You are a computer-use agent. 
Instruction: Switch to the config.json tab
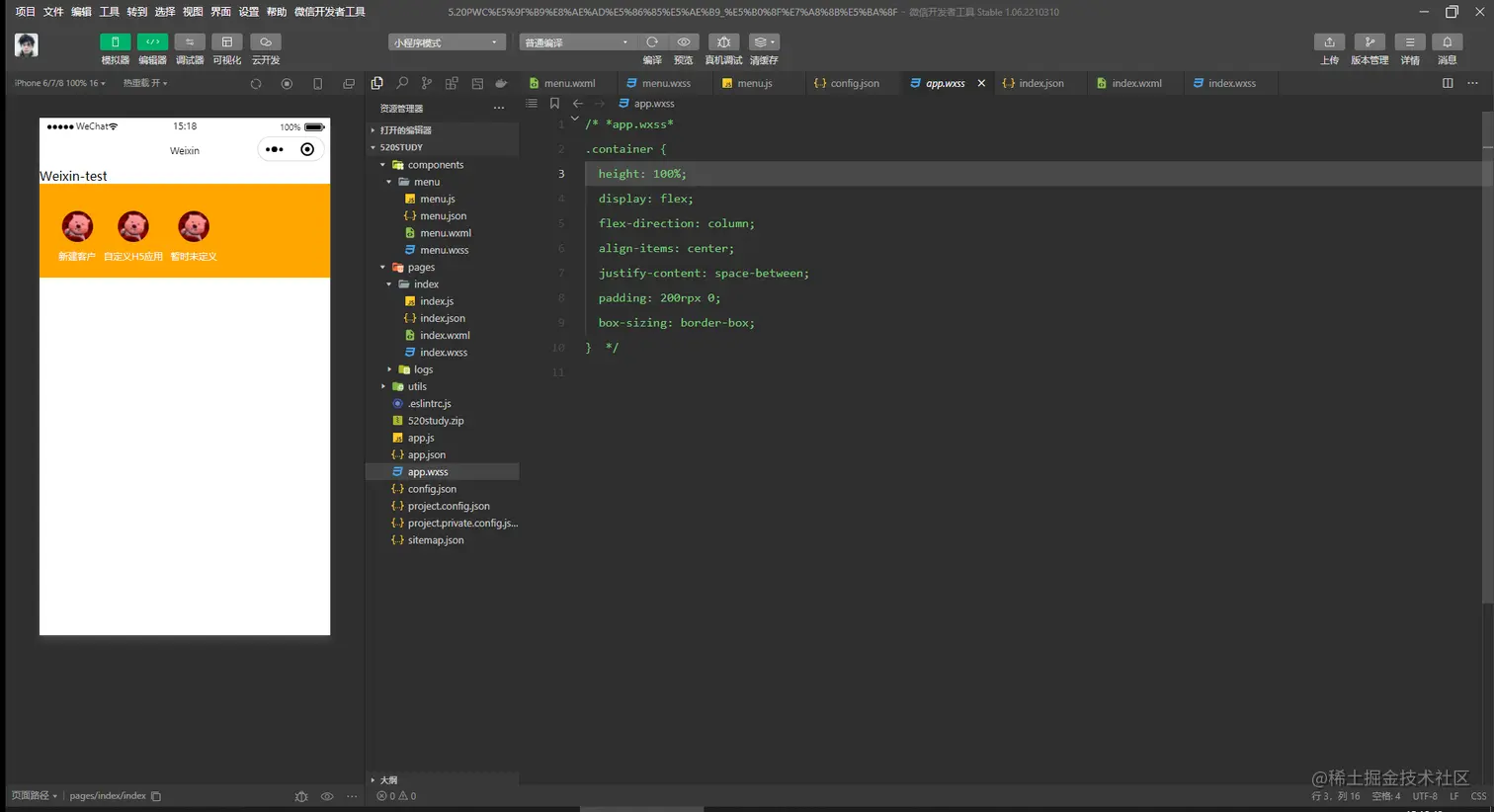click(855, 83)
